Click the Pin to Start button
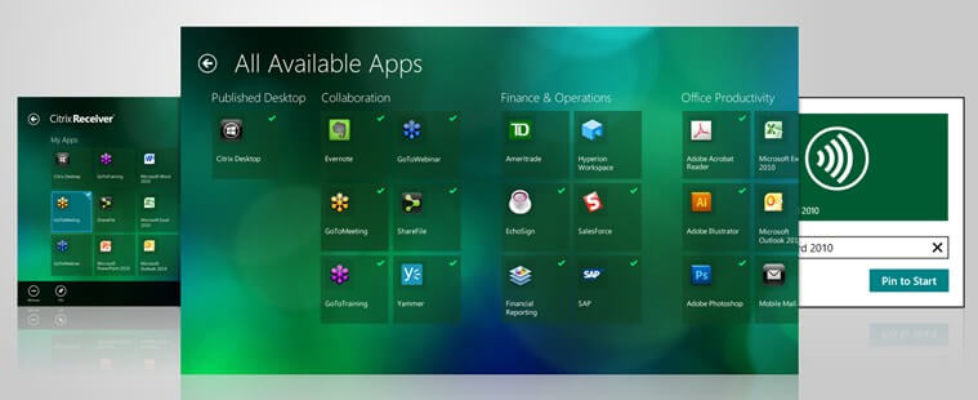978x400 pixels. 909,281
